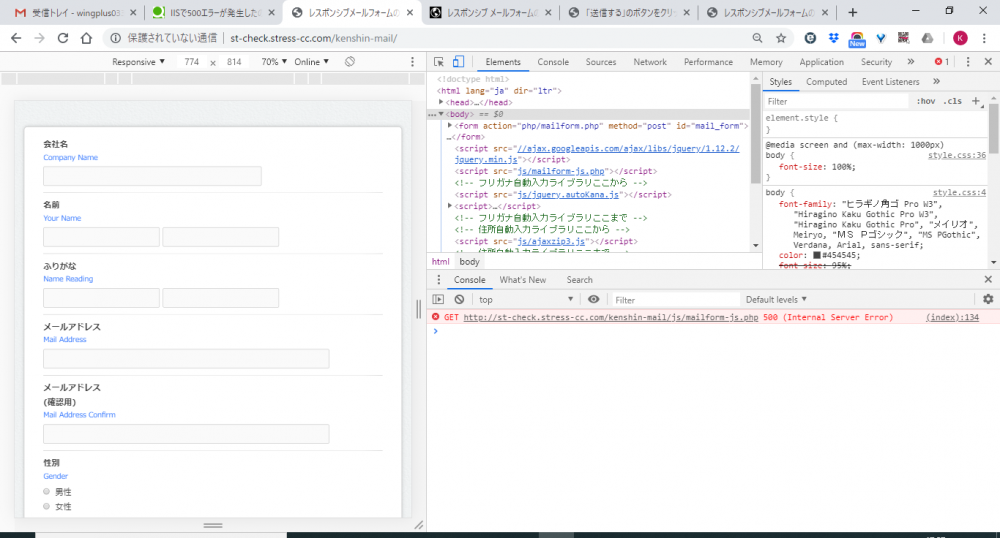
Task: Open Chrome's three-dot menu
Action: [x=984, y=38]
